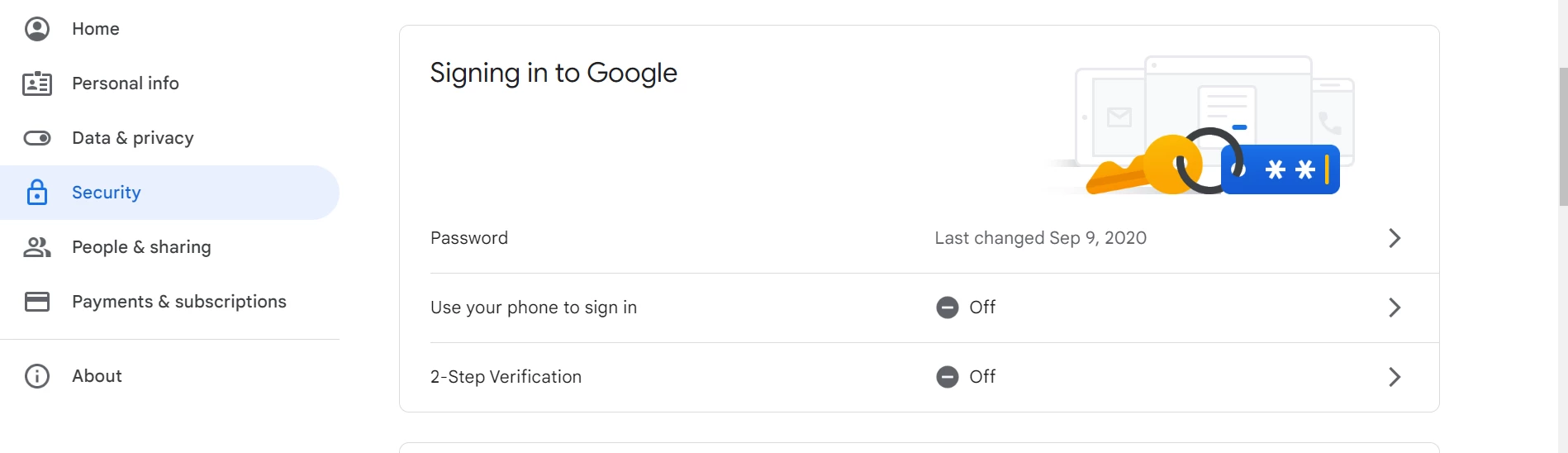Click the phone sign-in Off status
Screen dimensions: 1568x453
click(x=967, y=308)
